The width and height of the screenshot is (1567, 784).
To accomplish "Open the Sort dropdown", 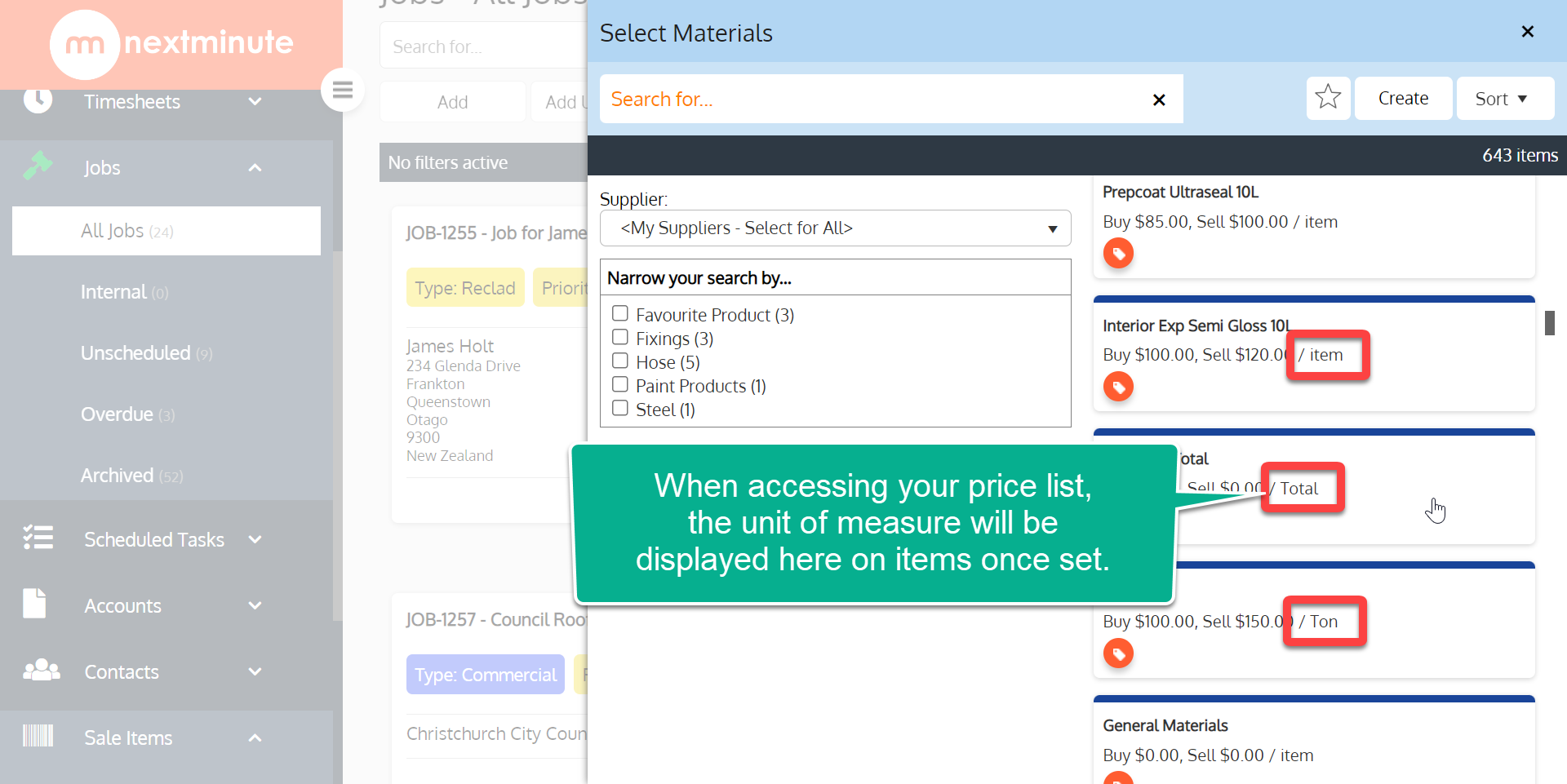I will pos(1504,99).
